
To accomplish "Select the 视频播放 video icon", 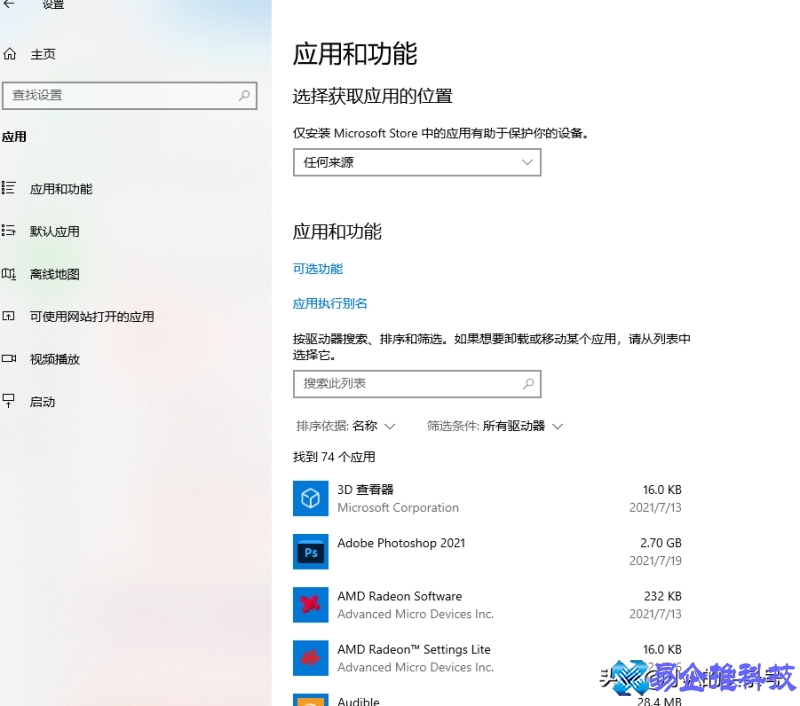I will [x=9, y=359].
